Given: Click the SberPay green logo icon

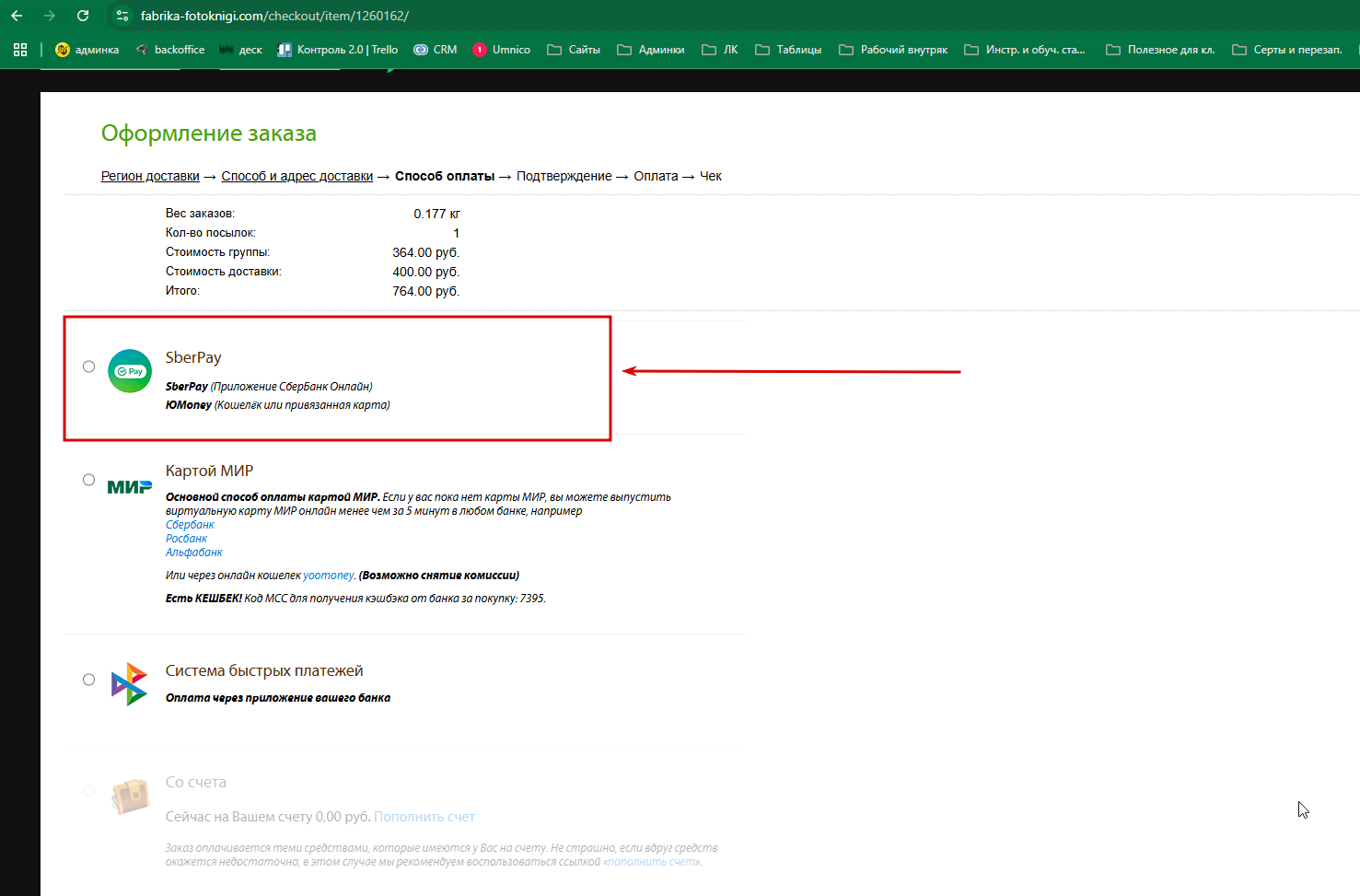Looking at the screenshot, I should point(130,371).
